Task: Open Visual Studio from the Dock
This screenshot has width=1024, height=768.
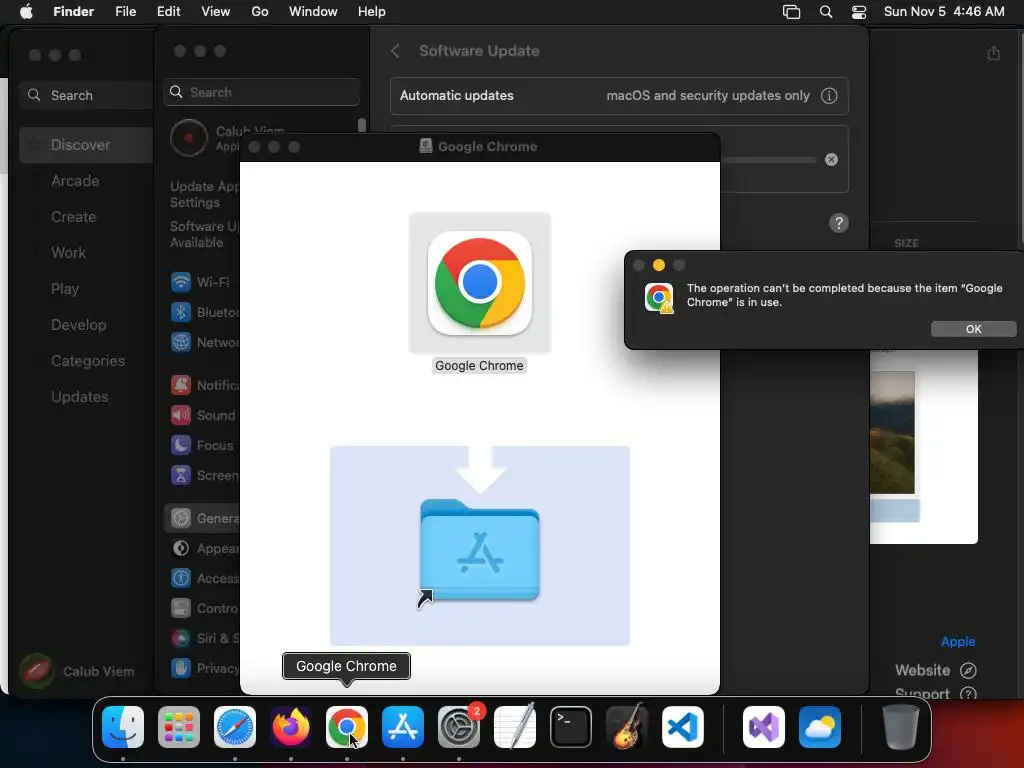Action: point(764,727)
